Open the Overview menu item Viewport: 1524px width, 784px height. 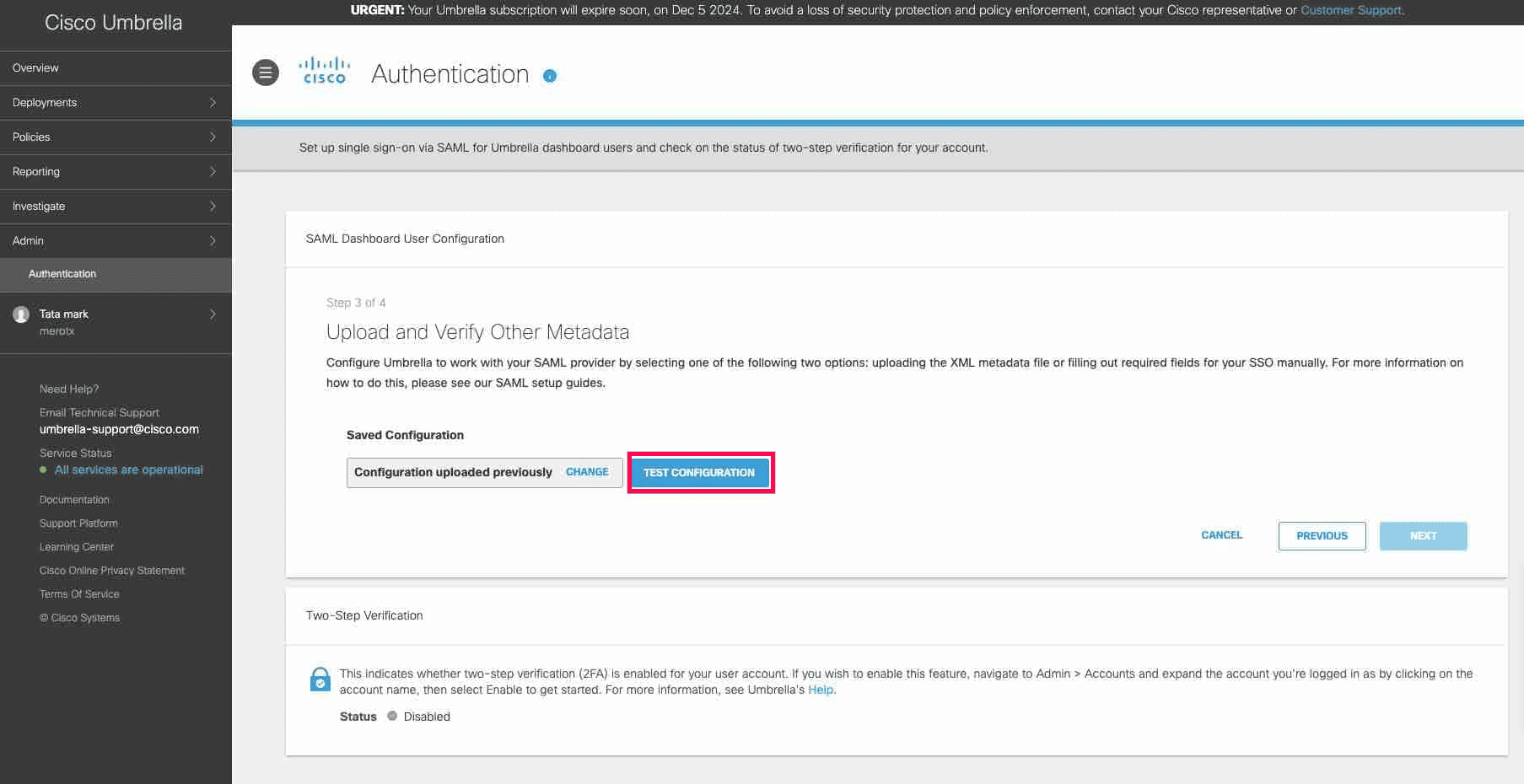coord(116,68)
